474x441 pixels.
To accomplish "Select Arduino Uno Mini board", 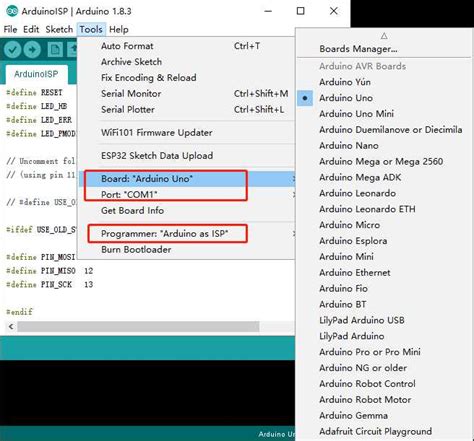I will pos(384,114).
